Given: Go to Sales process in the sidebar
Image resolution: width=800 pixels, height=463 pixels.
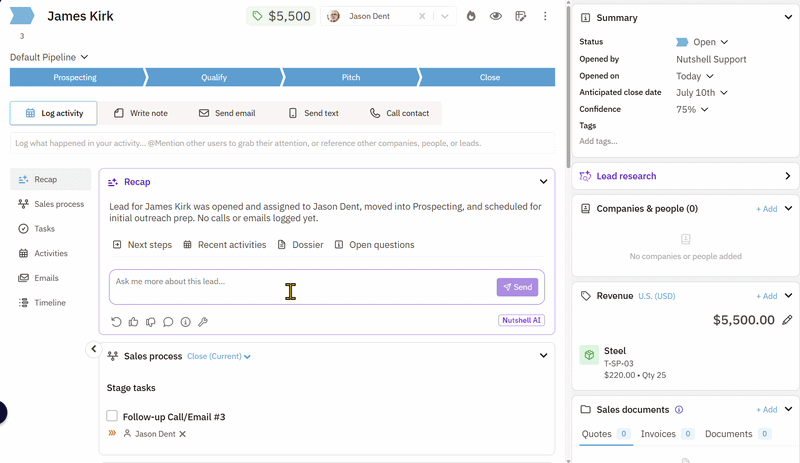Looking at the screenshot, I should pyautogui.click(x=51, y=204).
